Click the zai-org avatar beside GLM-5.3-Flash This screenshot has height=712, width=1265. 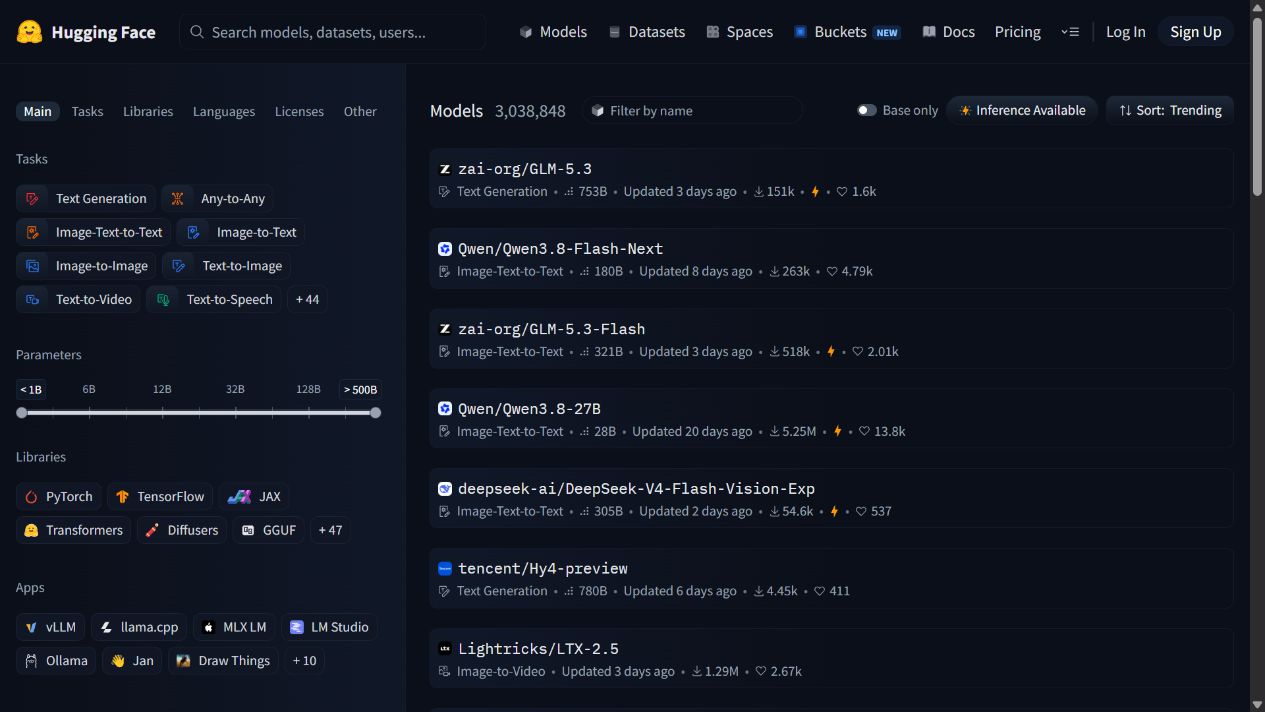click(445, 329)
